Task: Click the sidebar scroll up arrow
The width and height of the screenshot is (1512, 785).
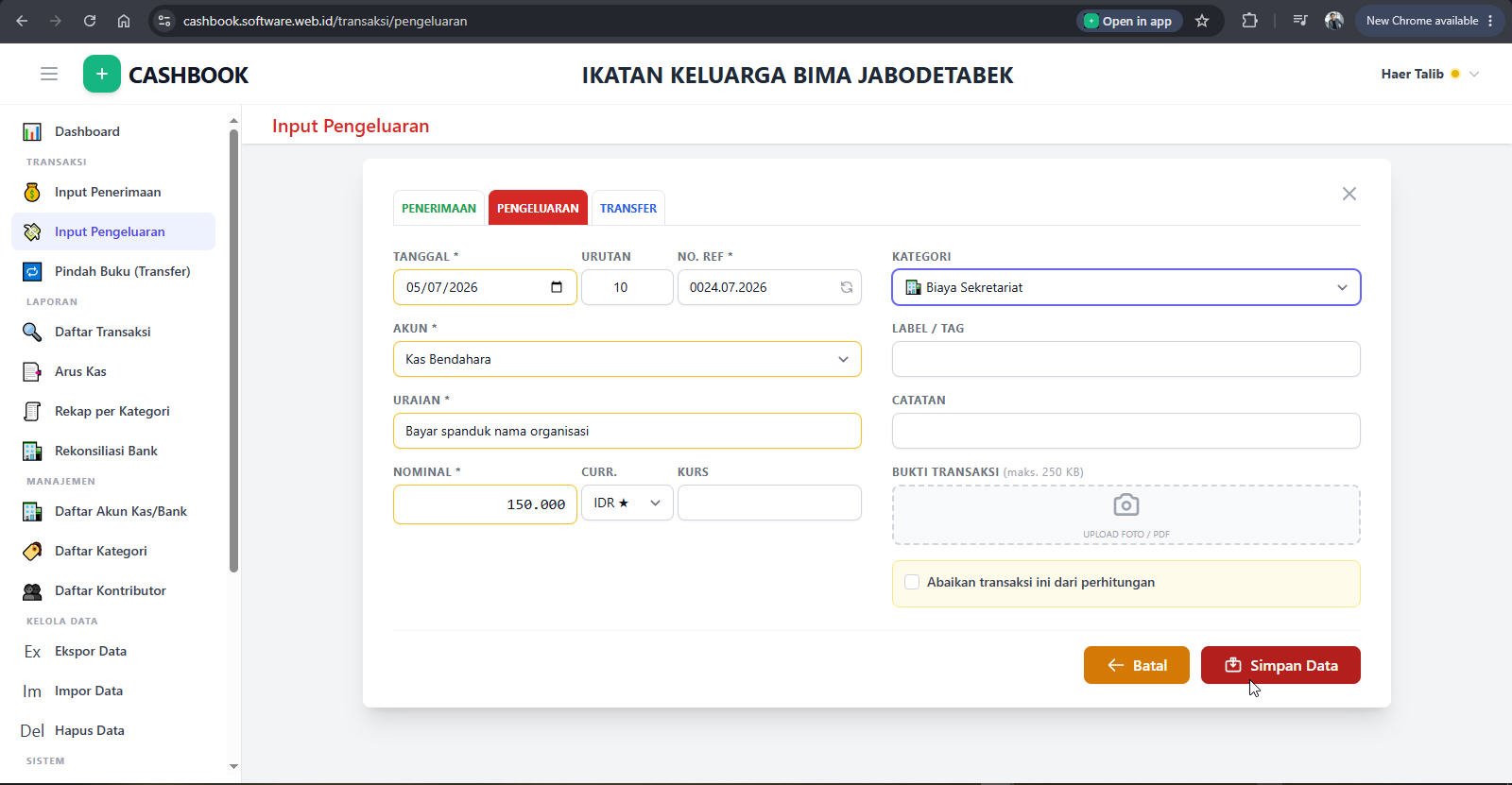Action: point(233,121)
